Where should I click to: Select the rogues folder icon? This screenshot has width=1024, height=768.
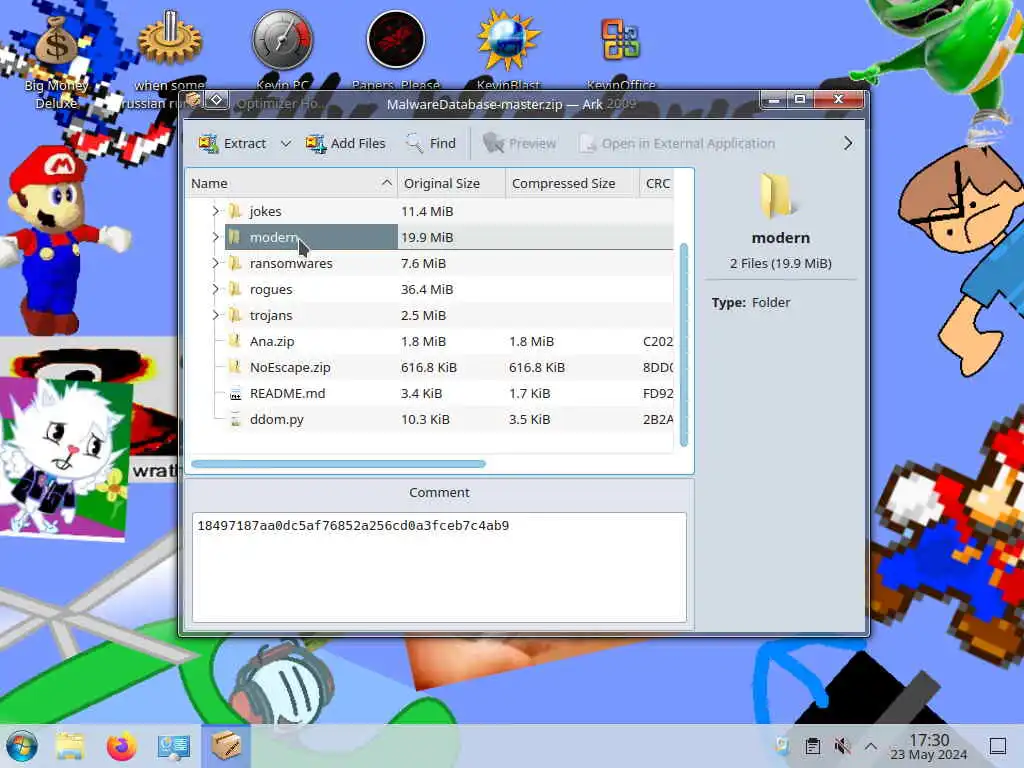click(235, 289)
